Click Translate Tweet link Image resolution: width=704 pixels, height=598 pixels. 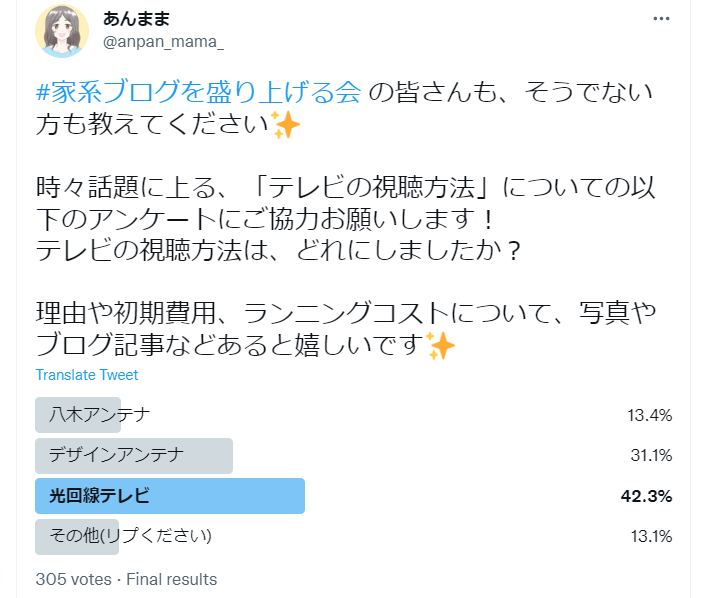[x=87, y=375]
